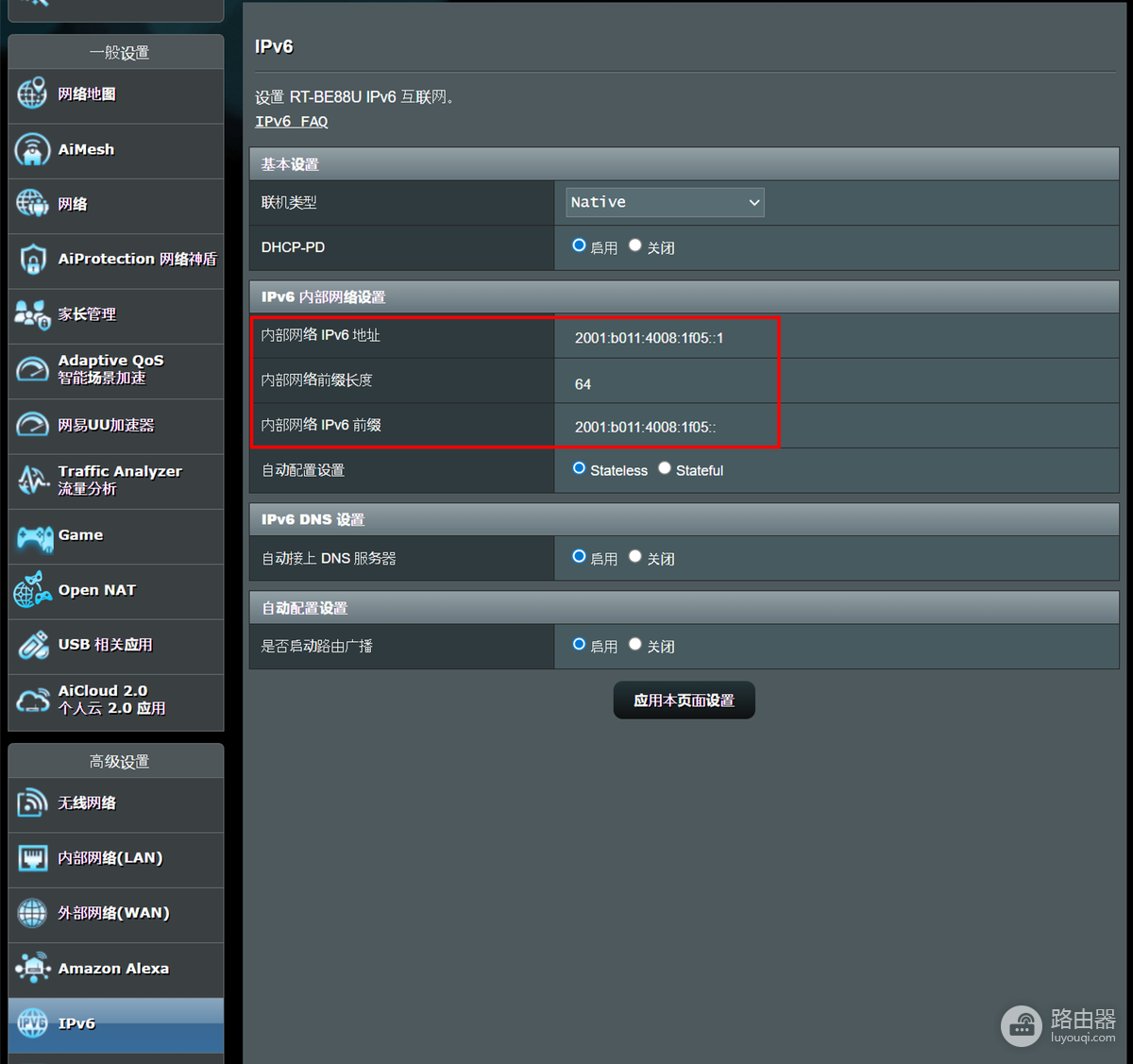Click the 高级设置 sidebar heading
The width and height of the screenshot is (1133, 1064).
(x=119, y=762)
